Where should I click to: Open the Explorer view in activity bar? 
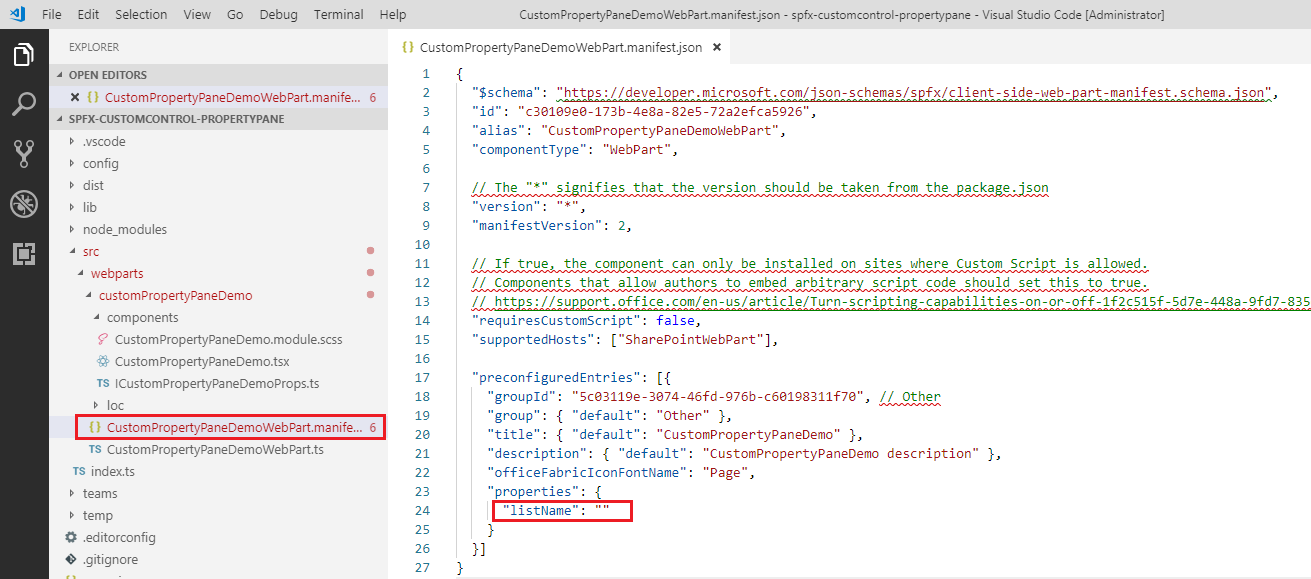tap(24, 54)
